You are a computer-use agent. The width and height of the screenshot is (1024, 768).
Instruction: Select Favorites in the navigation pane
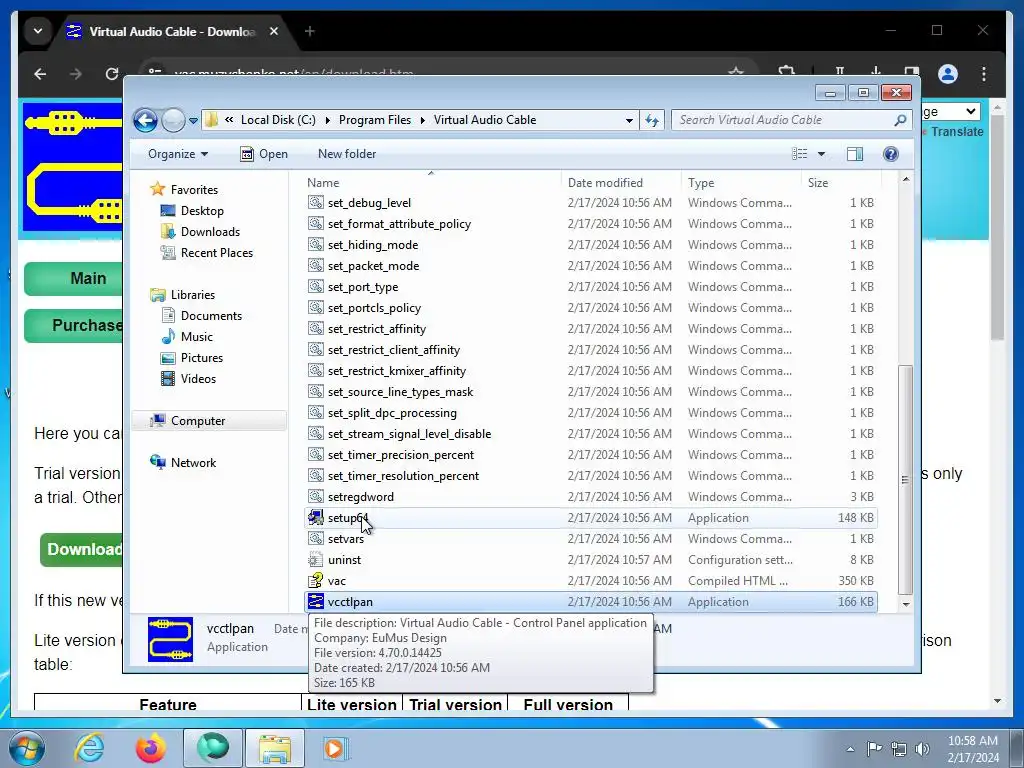pos(194,190)
